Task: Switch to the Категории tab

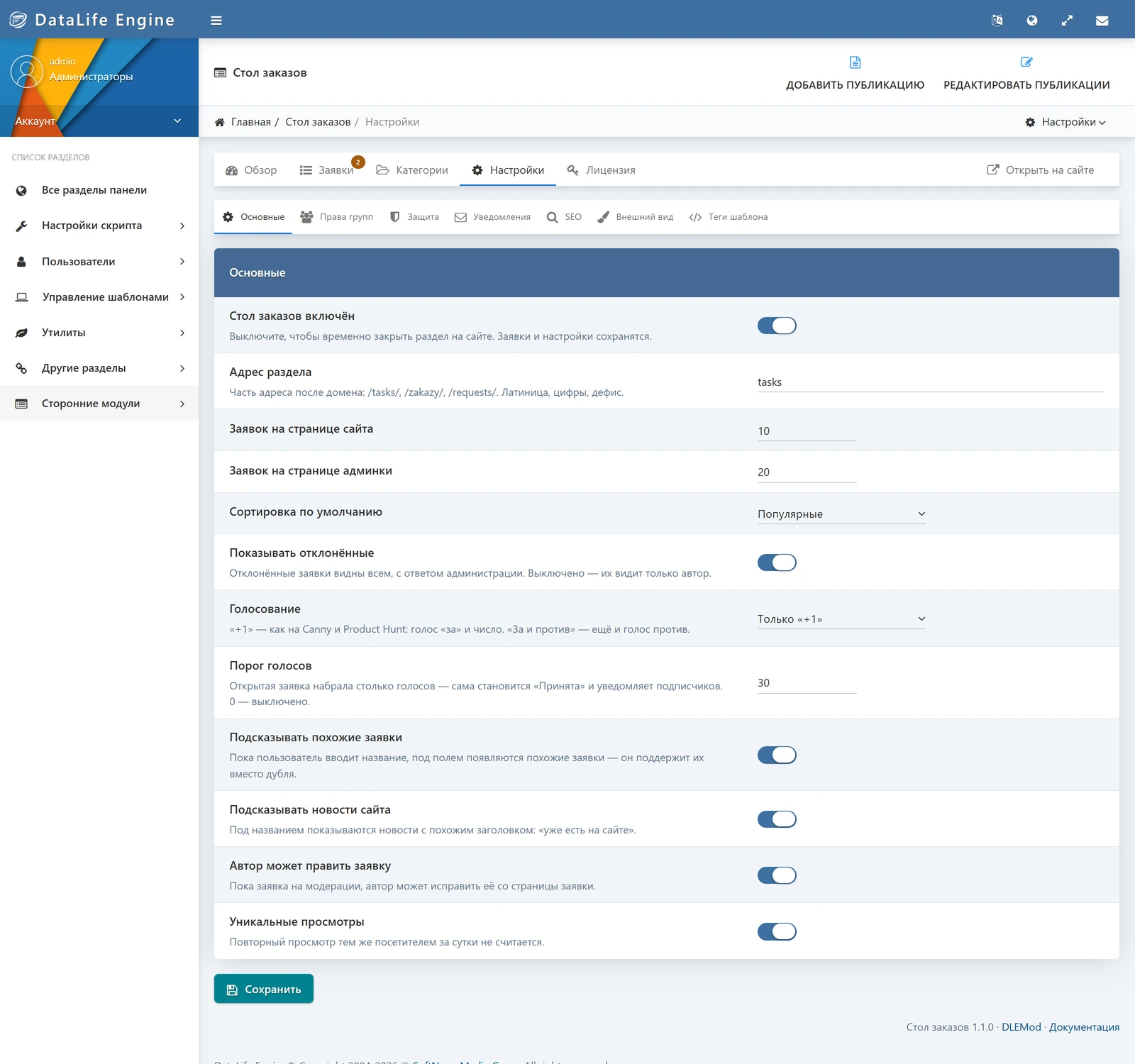Action: [x=412, y=170]
